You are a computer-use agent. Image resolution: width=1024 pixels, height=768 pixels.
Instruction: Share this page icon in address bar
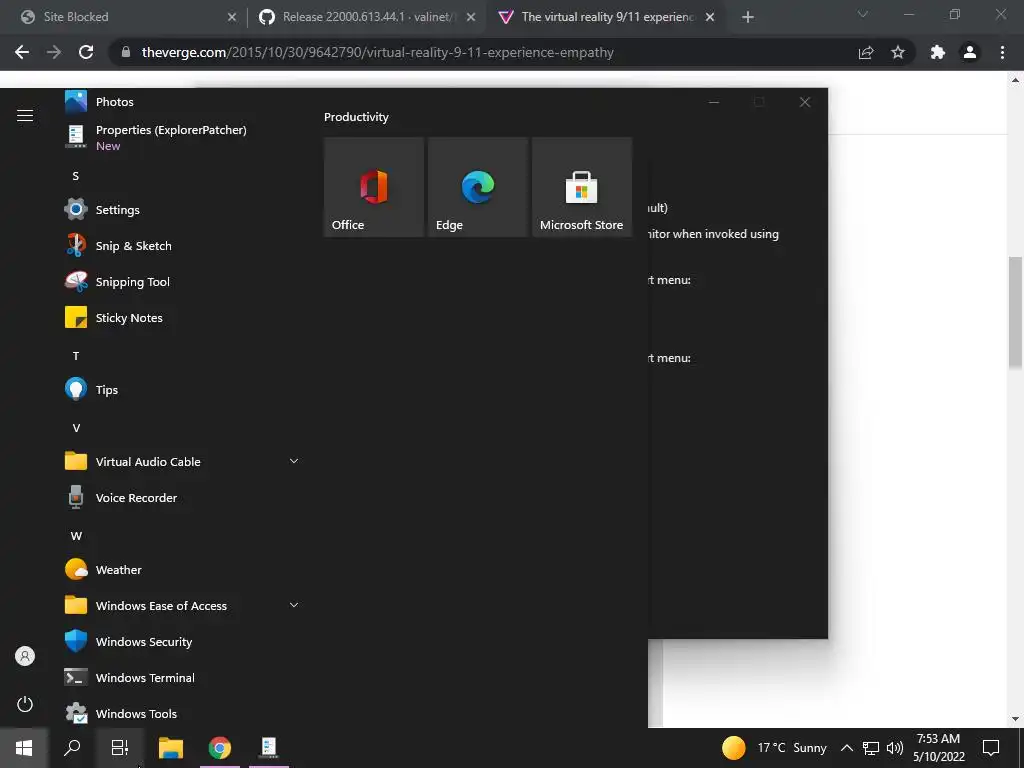[866, 52]
